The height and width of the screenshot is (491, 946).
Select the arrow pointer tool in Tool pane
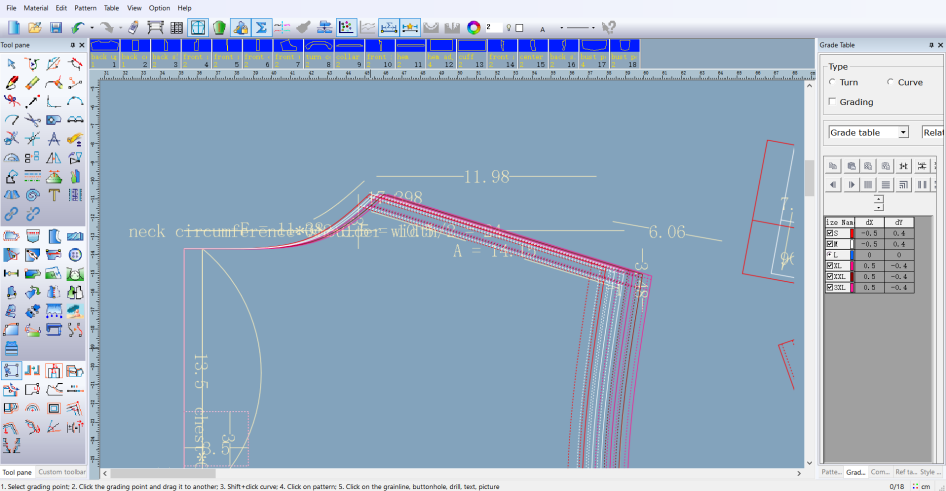tap(11, 64)
